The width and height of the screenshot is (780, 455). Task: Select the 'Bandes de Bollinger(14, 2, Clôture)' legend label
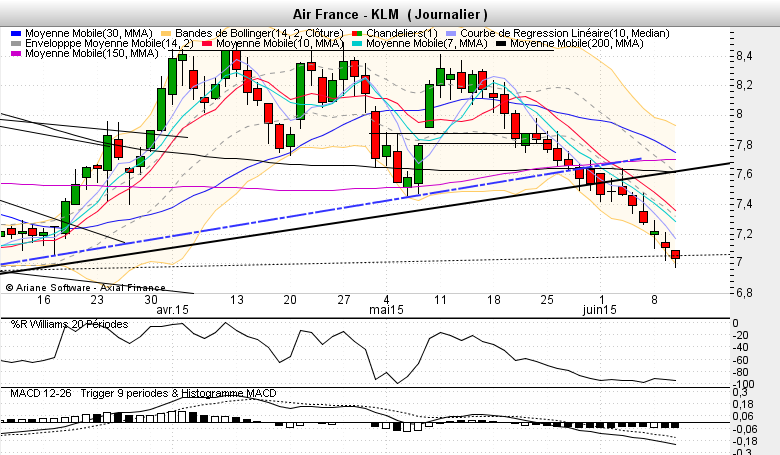pos(259,33)
